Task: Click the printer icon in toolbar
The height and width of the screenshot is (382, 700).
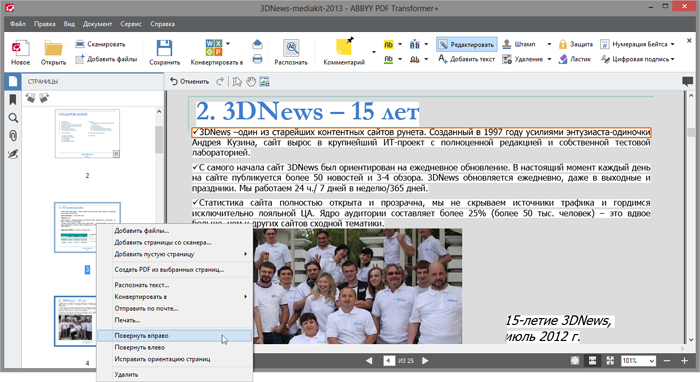Action: [257, 59]
